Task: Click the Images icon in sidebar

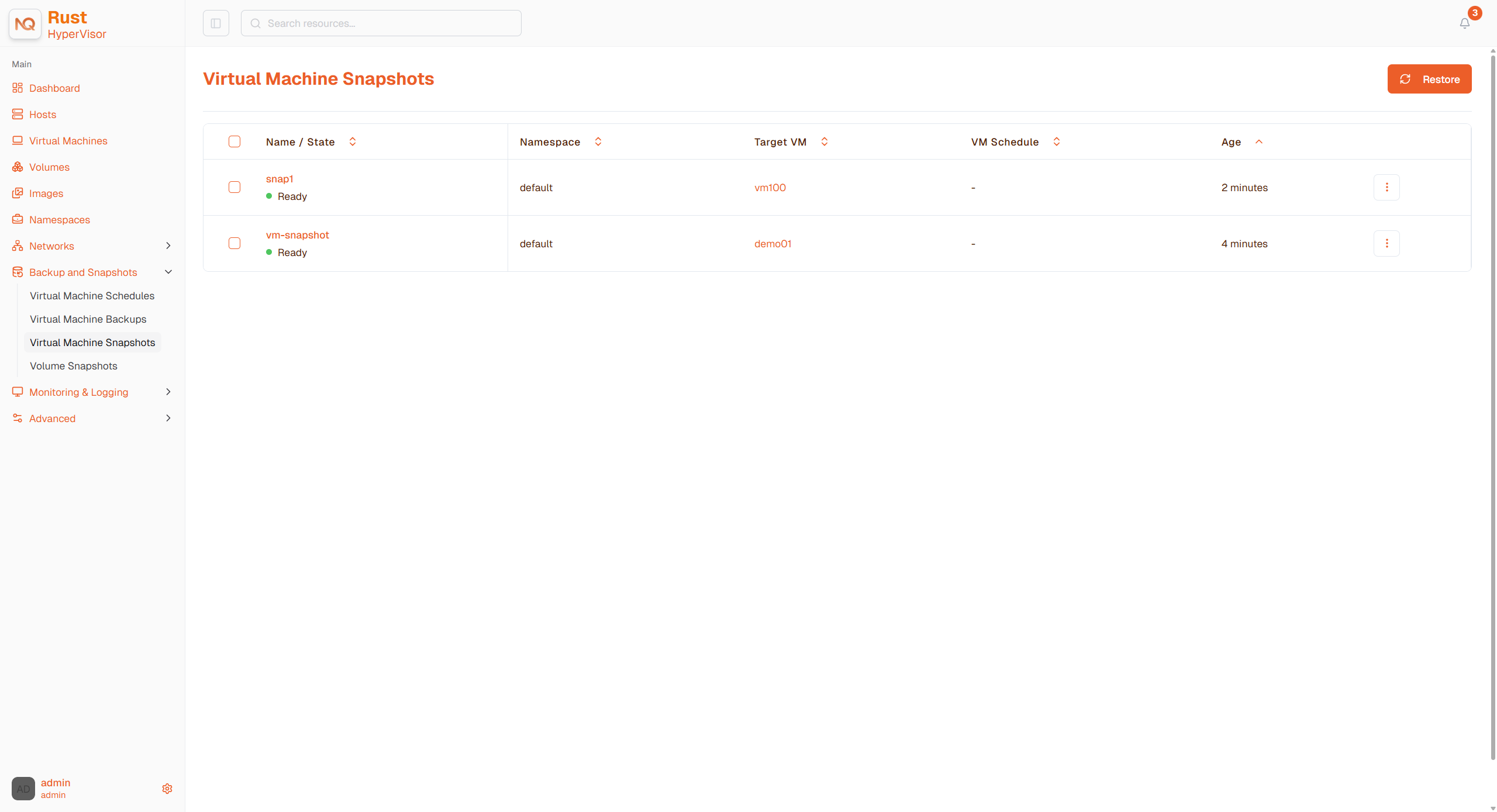Action: pos(18,193)
